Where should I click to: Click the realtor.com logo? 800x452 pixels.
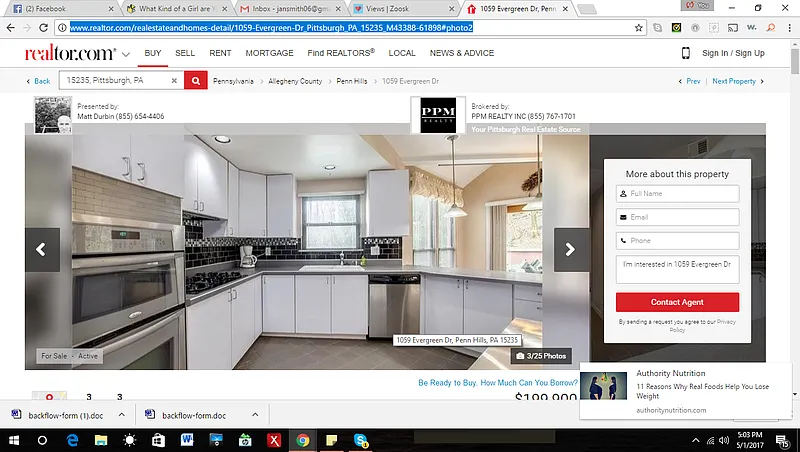click(x=70, y=53)
